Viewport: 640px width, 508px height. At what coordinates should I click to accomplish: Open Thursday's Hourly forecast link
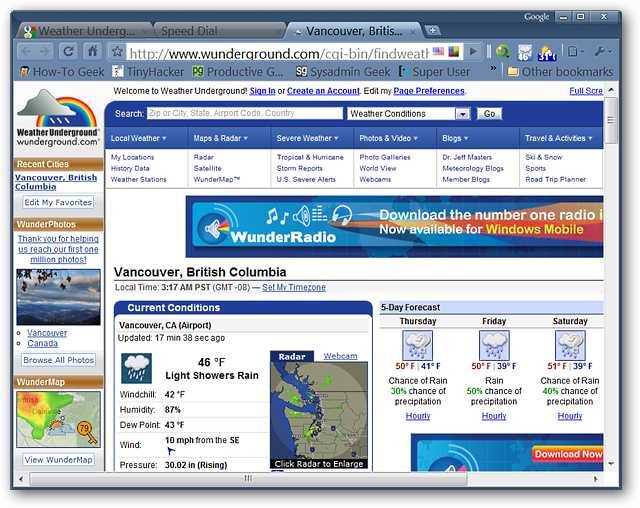418,416
